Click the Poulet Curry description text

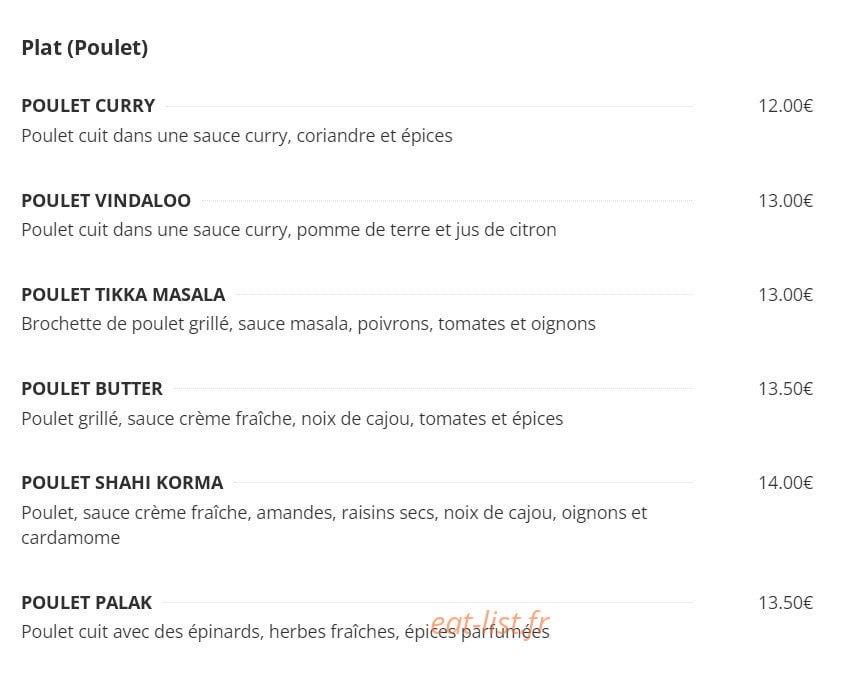point(237,136)
